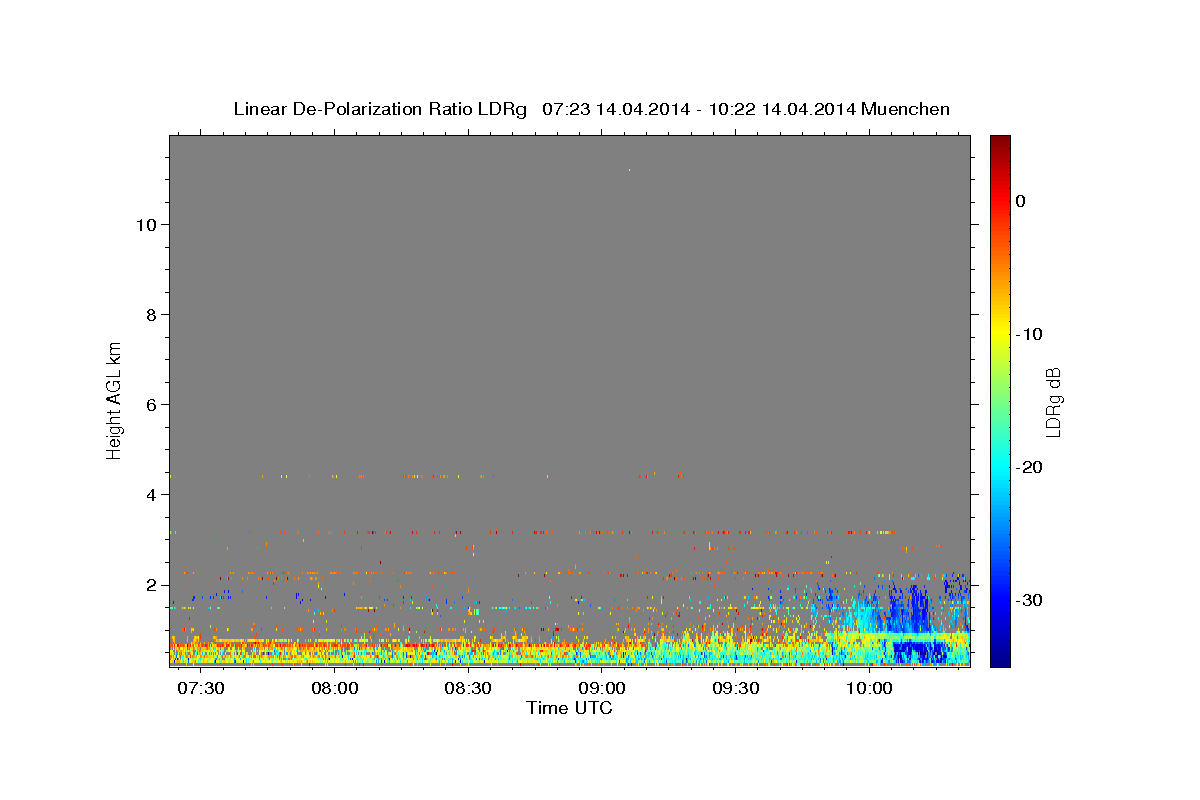The height and width of the screenshot is (800, 1200).
Task: Click the height tick label 4
Action: (x=152, y=495)
